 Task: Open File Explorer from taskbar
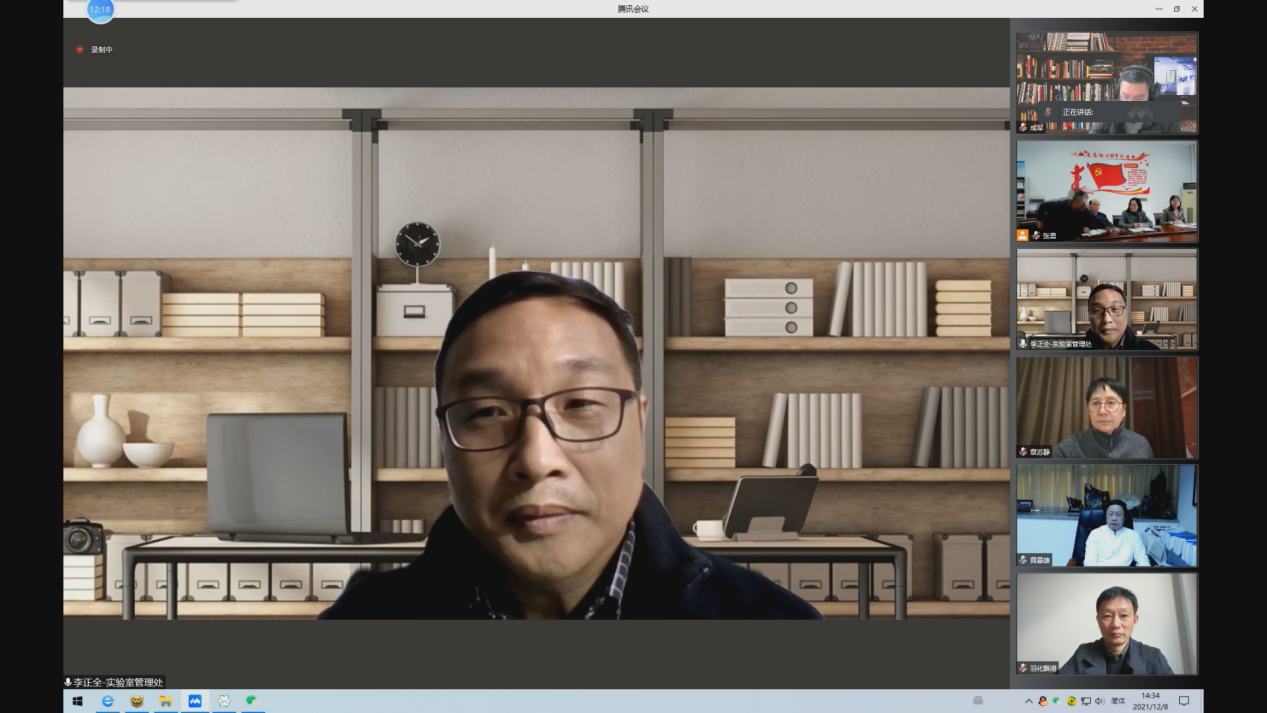click(x=166, y=701)
